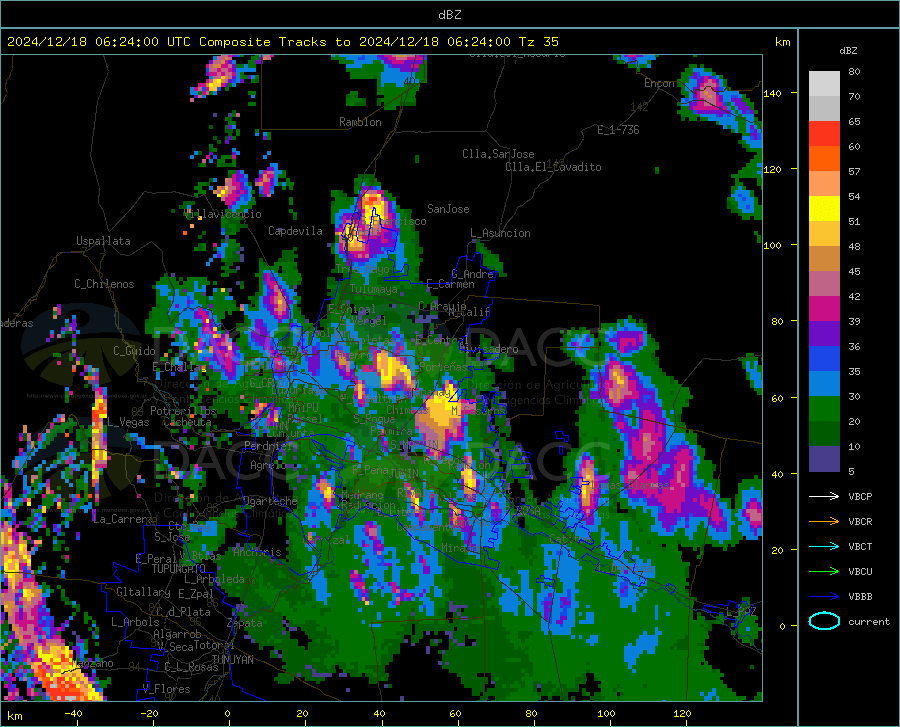Viewport: 900px width, 727px height.
Task: Select the light blue 30–35 dBZ color band
Action: (824, 384)
